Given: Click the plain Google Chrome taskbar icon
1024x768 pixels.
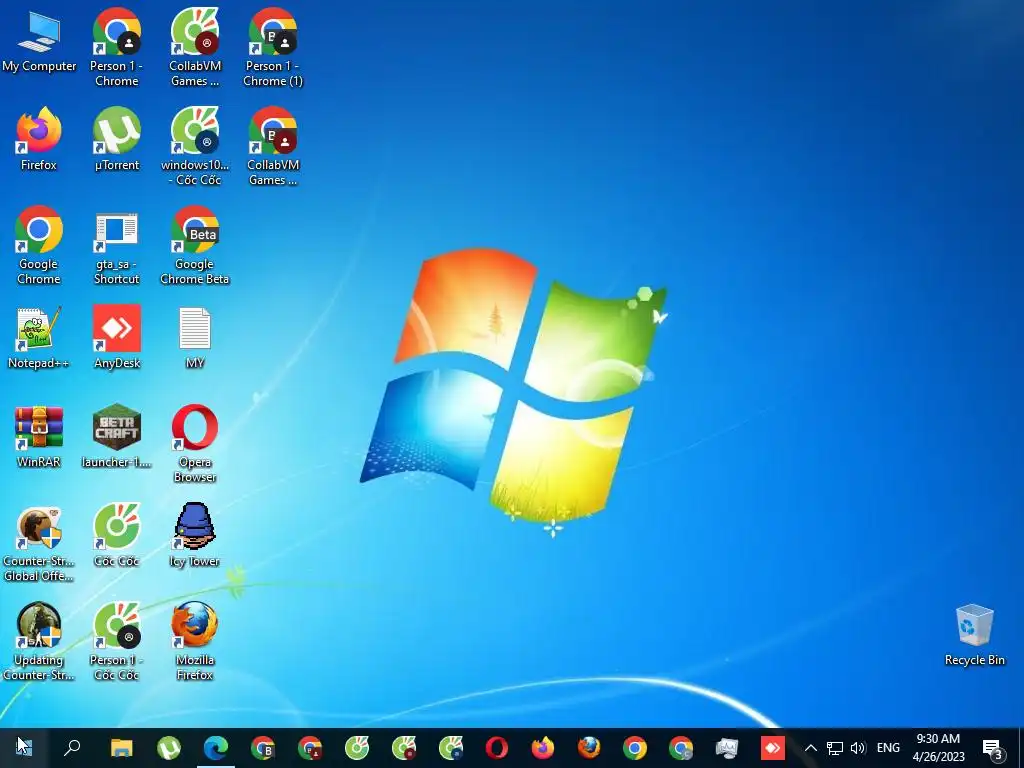Looking at the screenshot, I should (634, 747).
